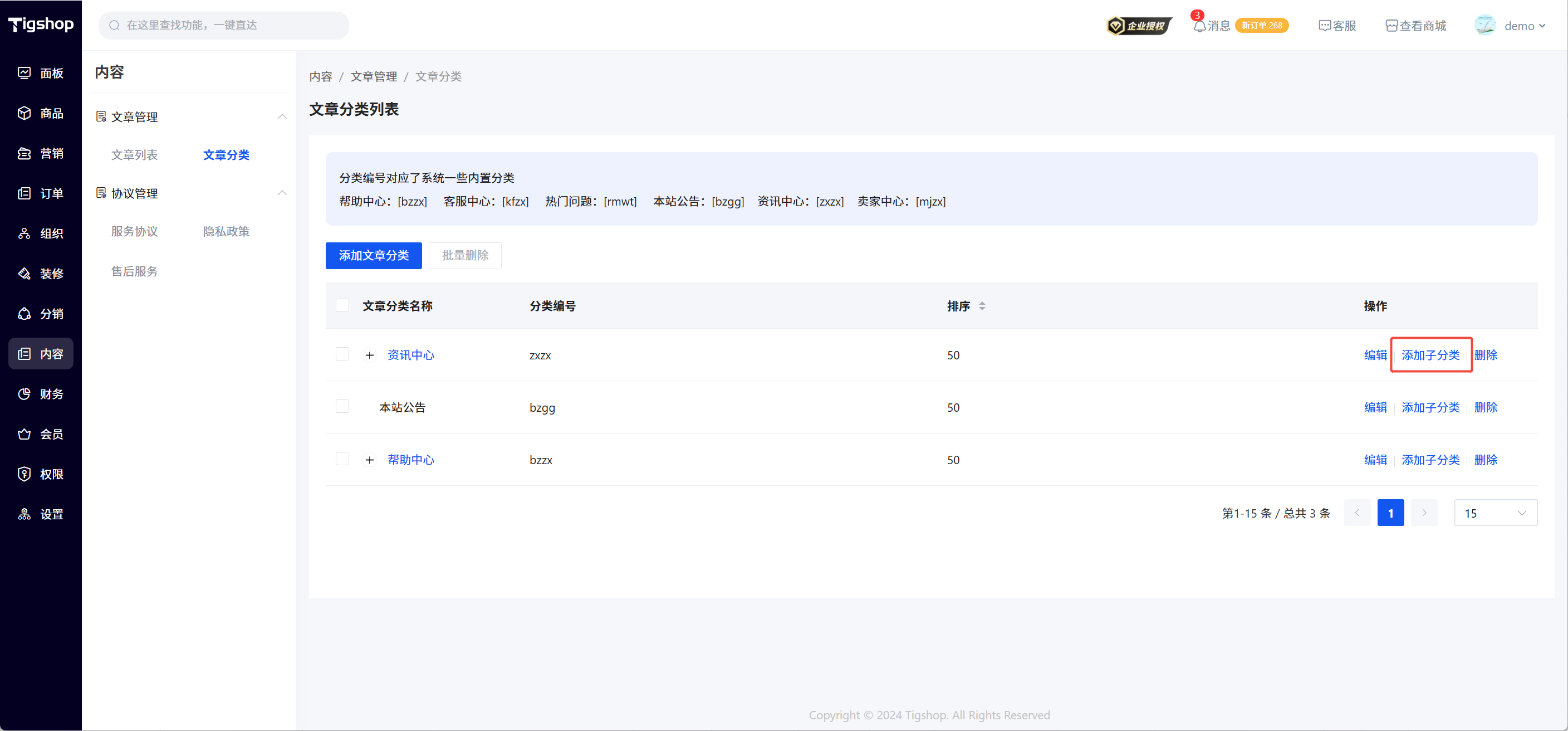Click the 查看商城 store icon
This screenshot has height=731, width=1568.
[x=1391, y=26]
